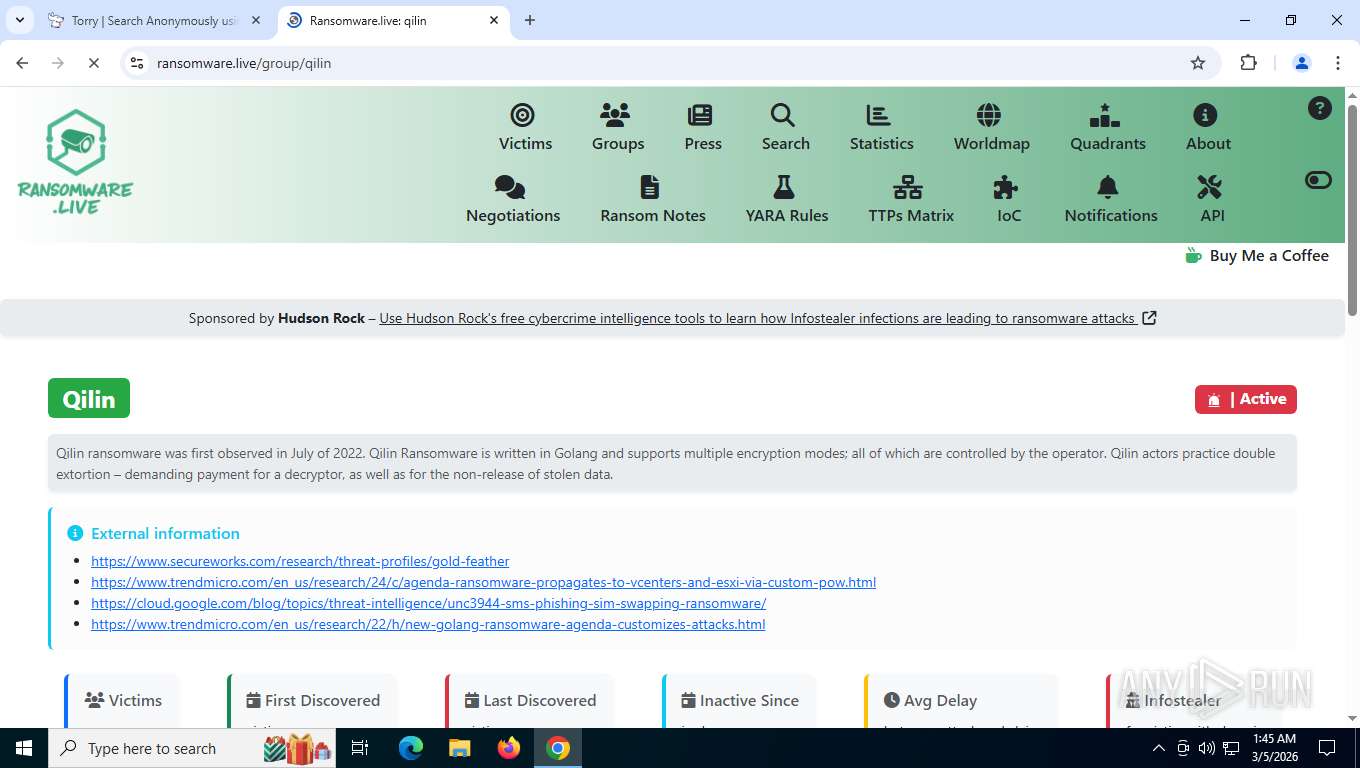This screenshot has height=768, width=1360.
Task: Open the secureworks gold-feather link
Action: [300, 561]
